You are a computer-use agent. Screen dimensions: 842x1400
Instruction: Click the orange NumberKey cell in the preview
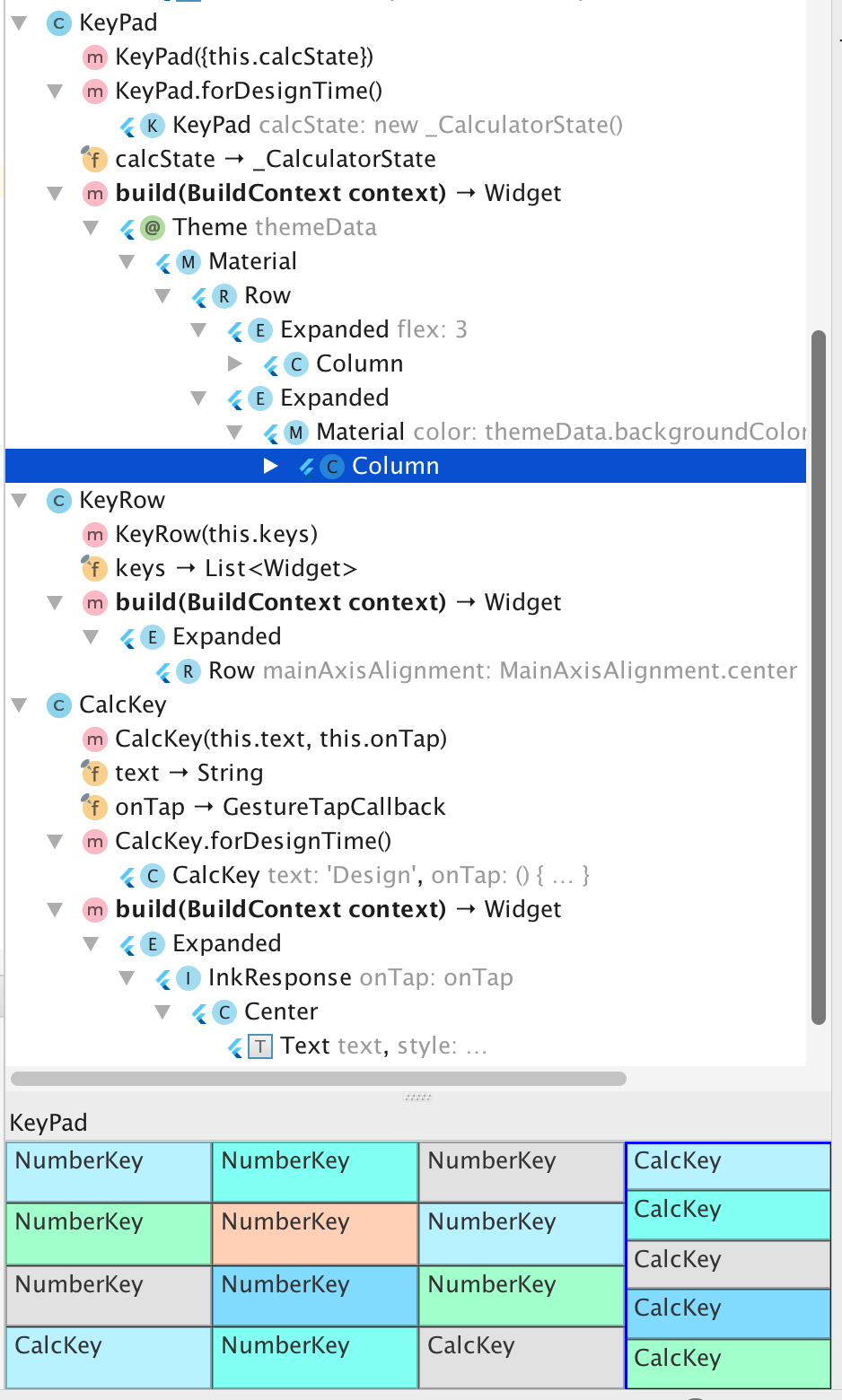314,1234
